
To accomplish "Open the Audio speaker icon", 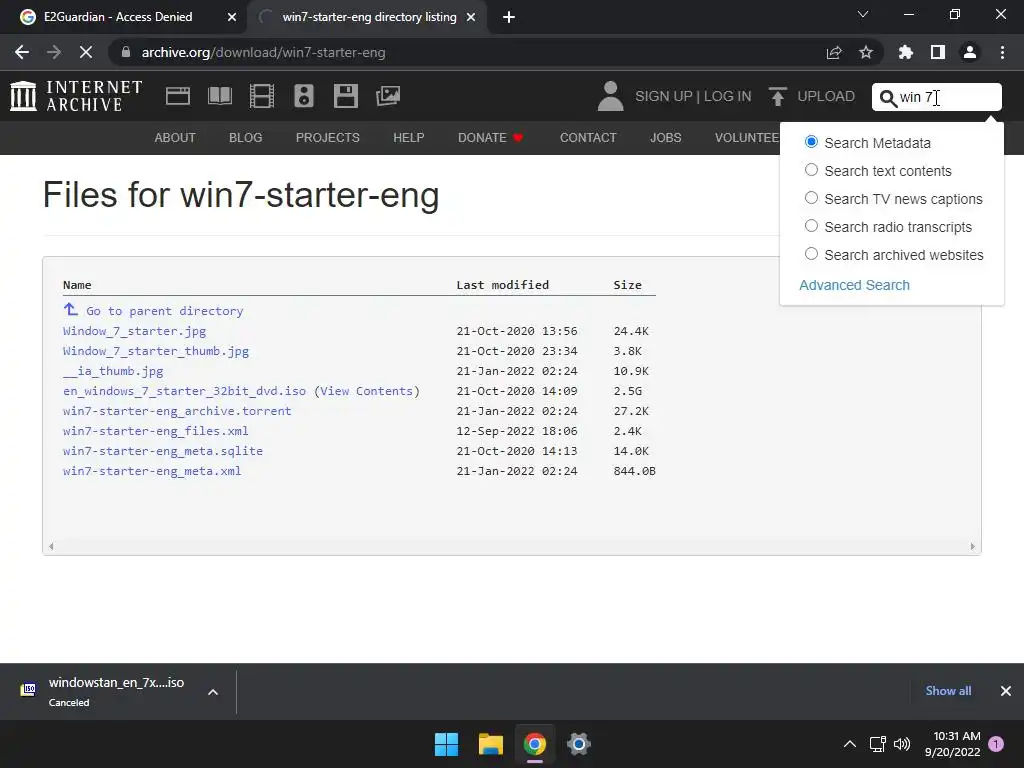I will pos(304,96).
